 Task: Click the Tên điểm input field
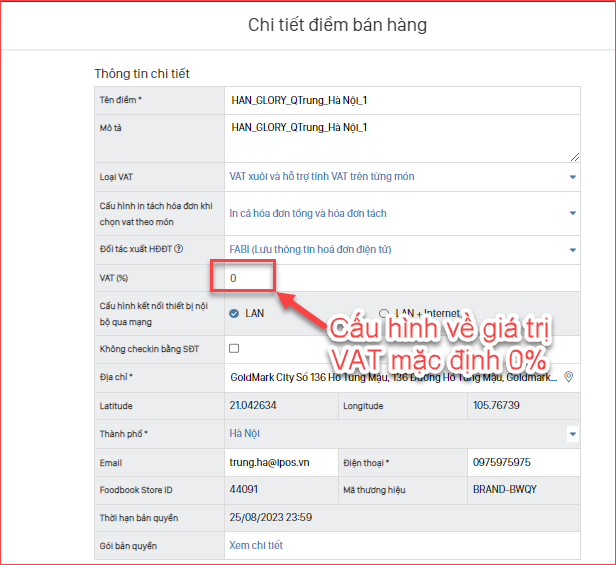point(400,100)
